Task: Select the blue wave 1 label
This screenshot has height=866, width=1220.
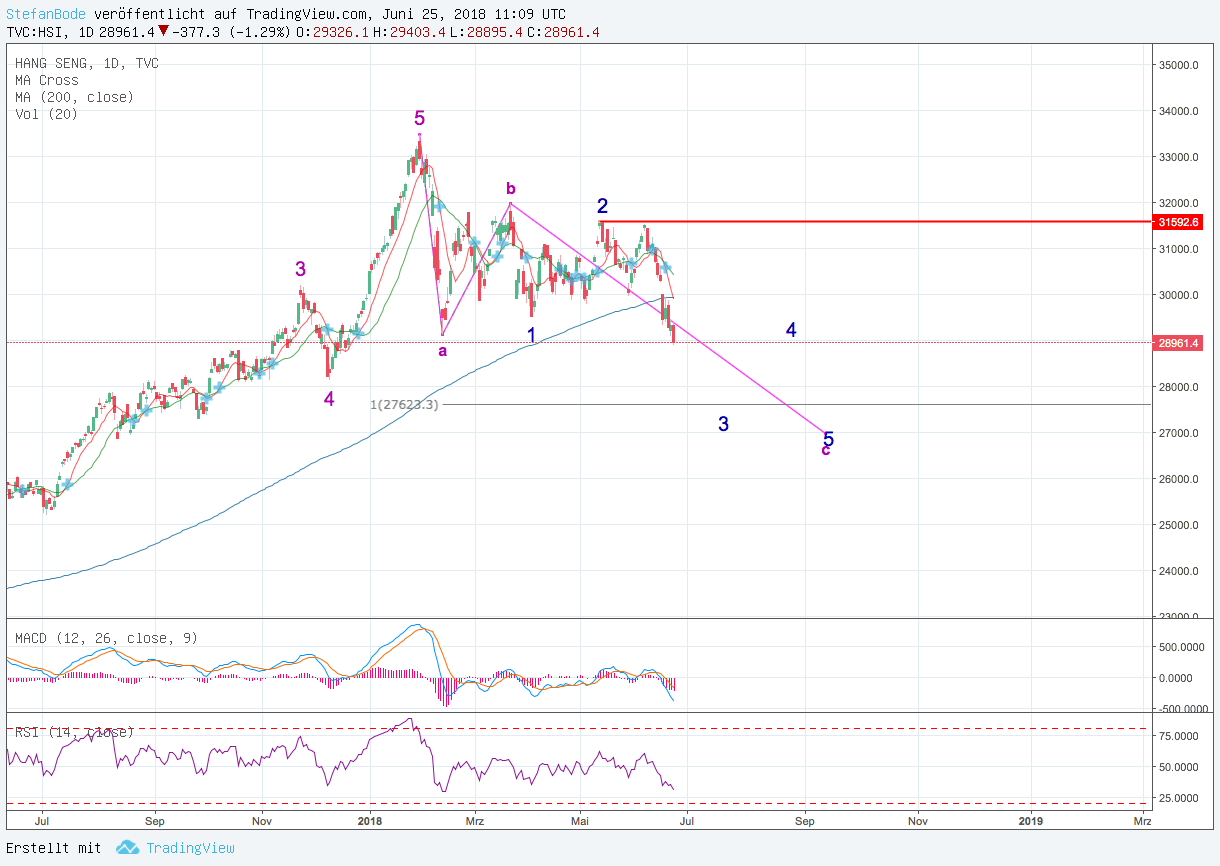Action: click(532, 334)
